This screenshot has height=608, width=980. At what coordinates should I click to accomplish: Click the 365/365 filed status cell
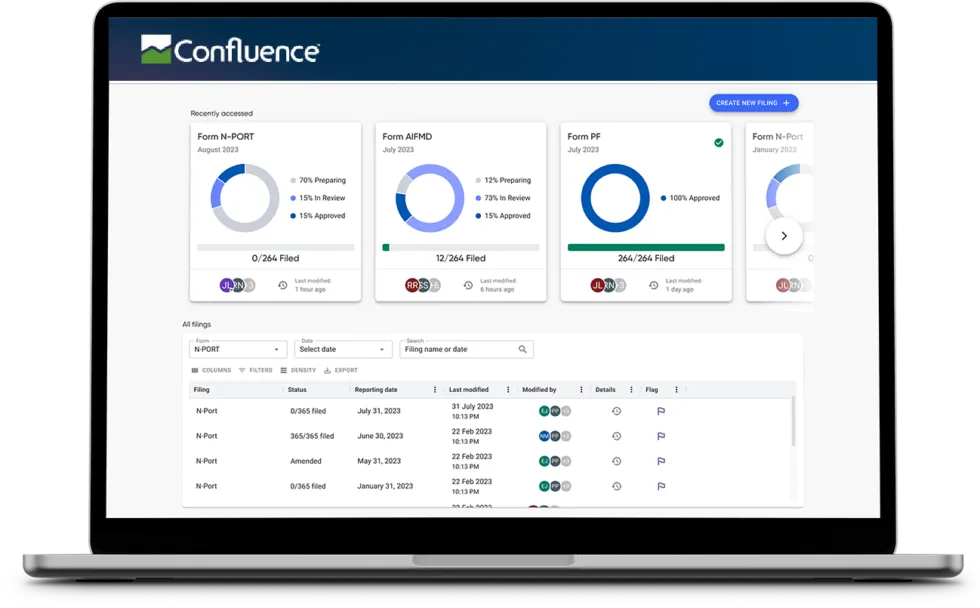point(312,436)
